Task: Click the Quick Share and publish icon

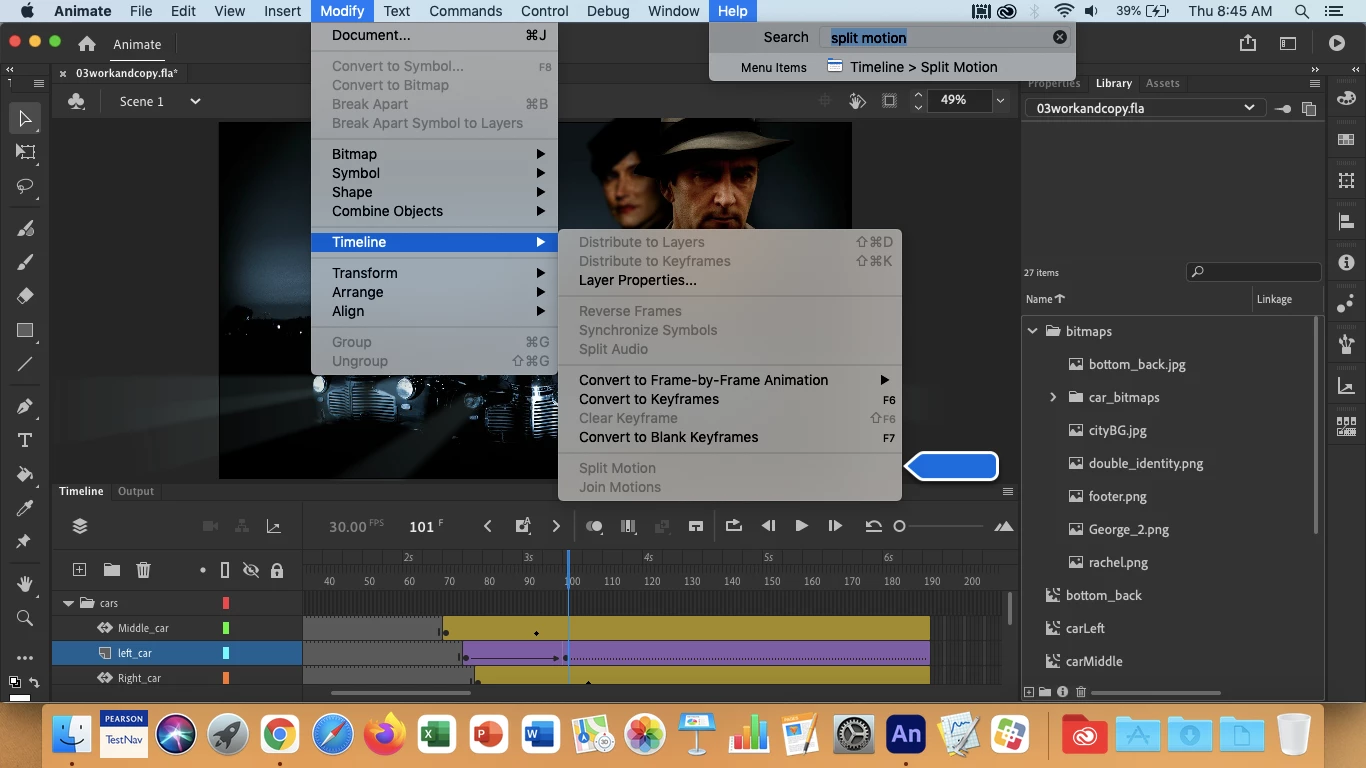Action: (1248, 43)
